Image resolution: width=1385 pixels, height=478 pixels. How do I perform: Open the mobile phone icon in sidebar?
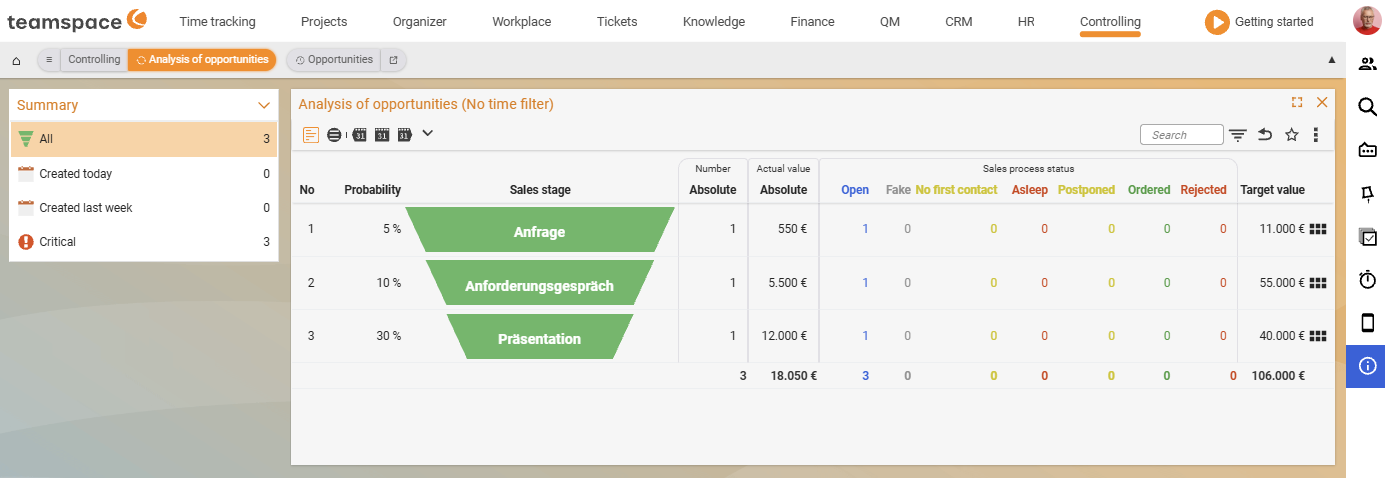1367,323
